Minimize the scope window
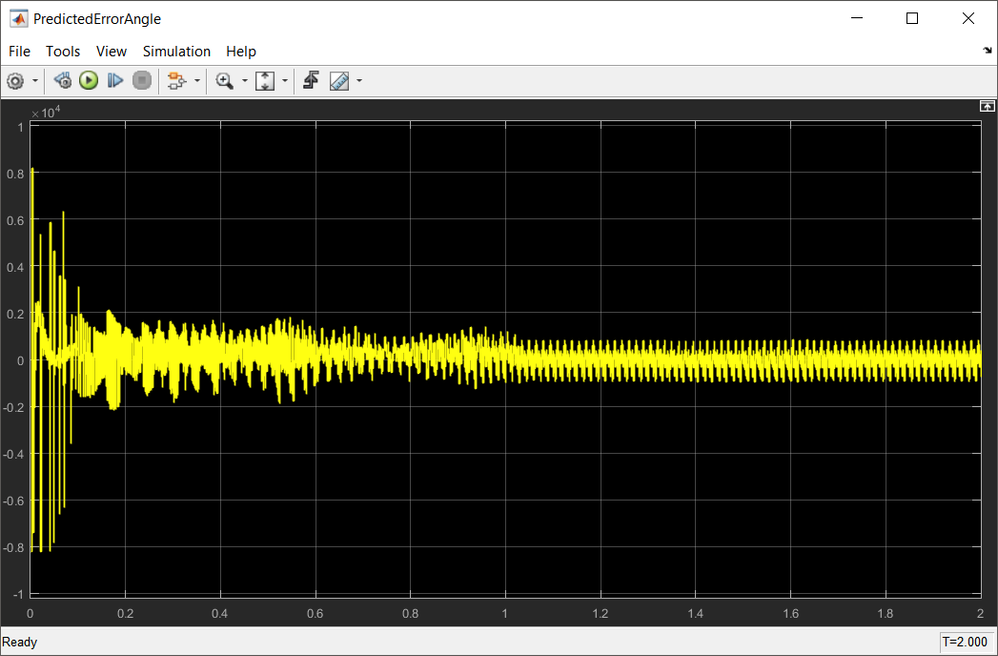 857,18
